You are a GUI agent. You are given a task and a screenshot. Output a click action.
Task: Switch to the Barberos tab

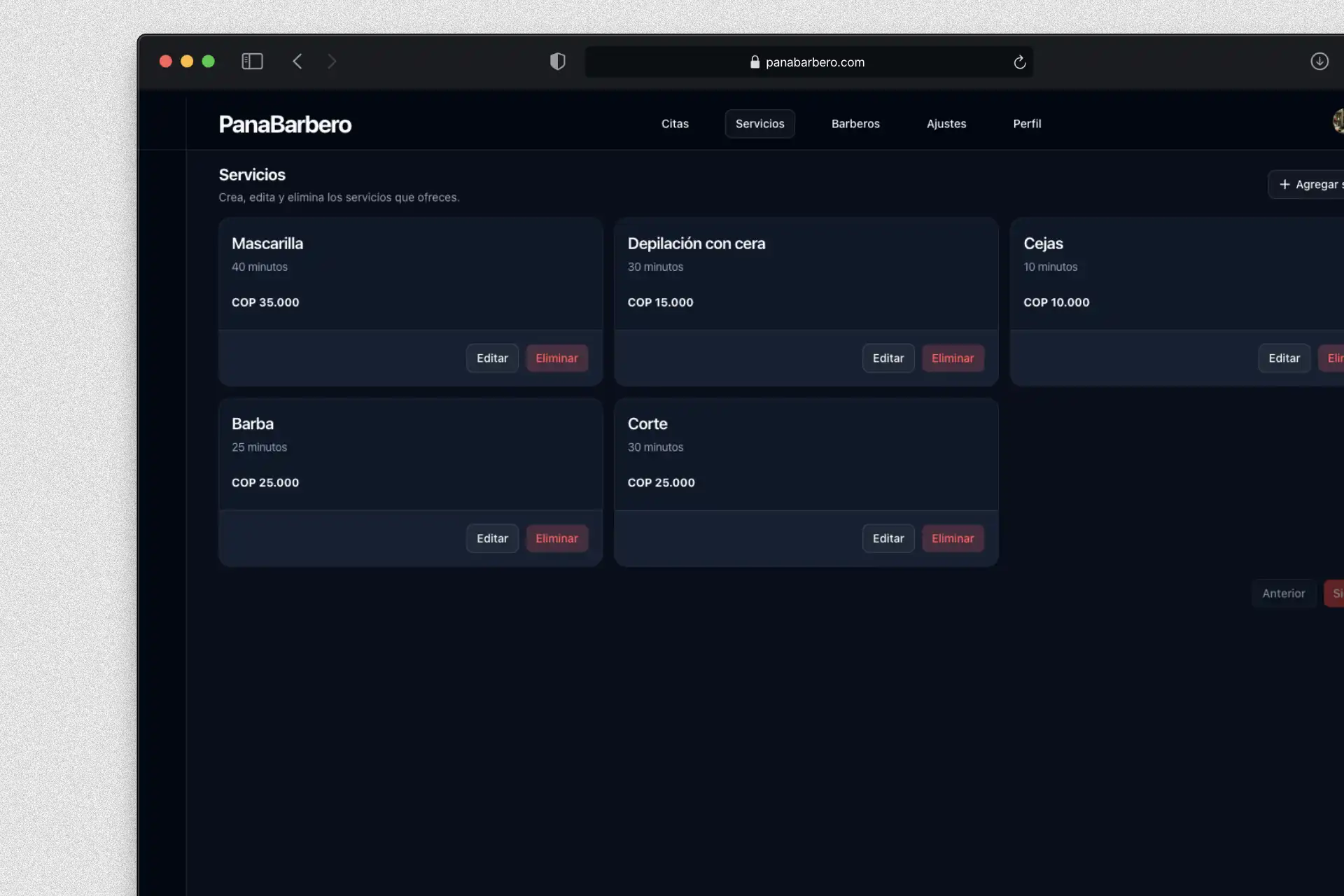(x=855, y=124)
